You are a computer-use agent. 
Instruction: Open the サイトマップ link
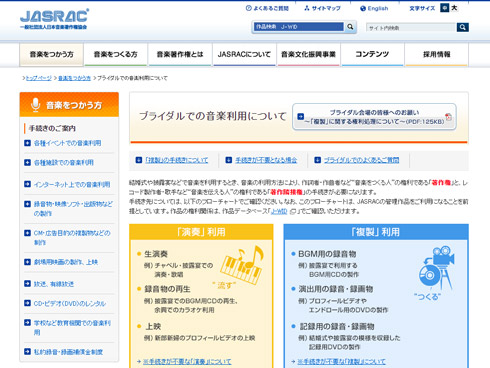click(x=322, y=8)
